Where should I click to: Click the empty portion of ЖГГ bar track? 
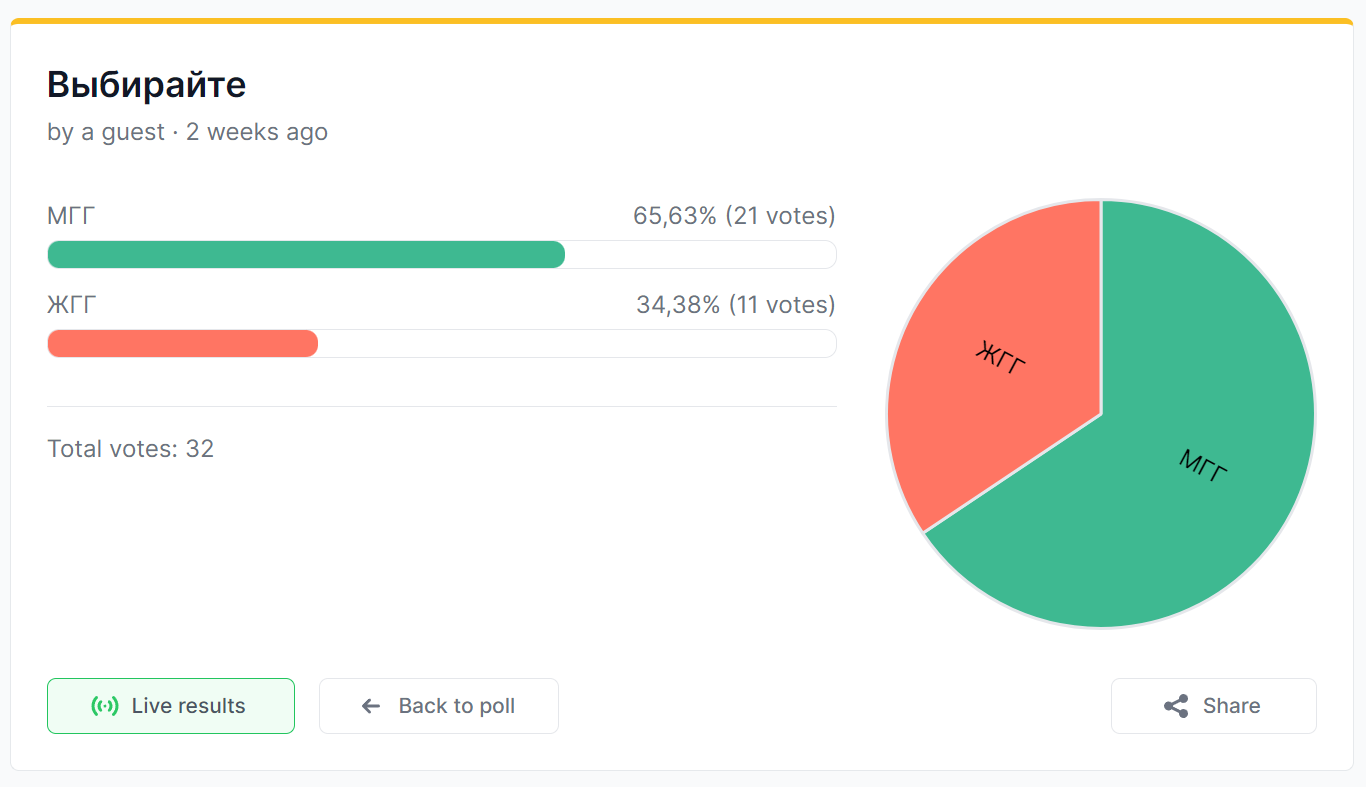tap(577, 344)
